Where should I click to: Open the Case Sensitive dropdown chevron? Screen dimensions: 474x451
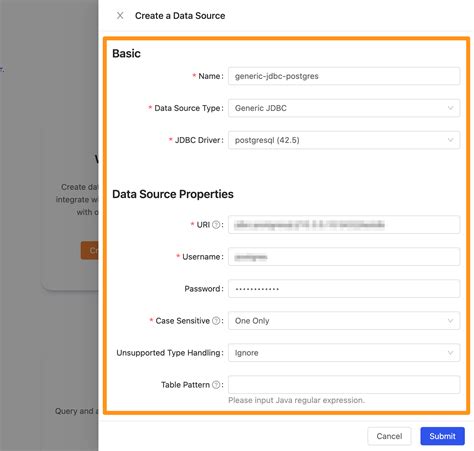450,321
